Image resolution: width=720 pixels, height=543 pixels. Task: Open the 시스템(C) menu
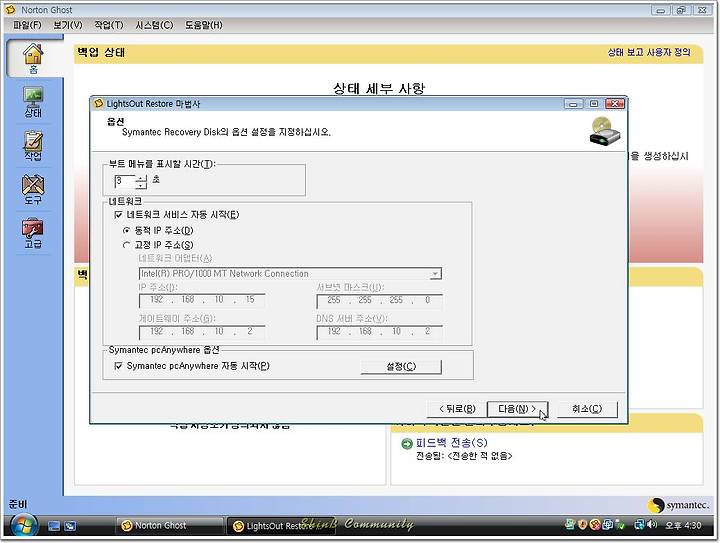coord(154,25)
